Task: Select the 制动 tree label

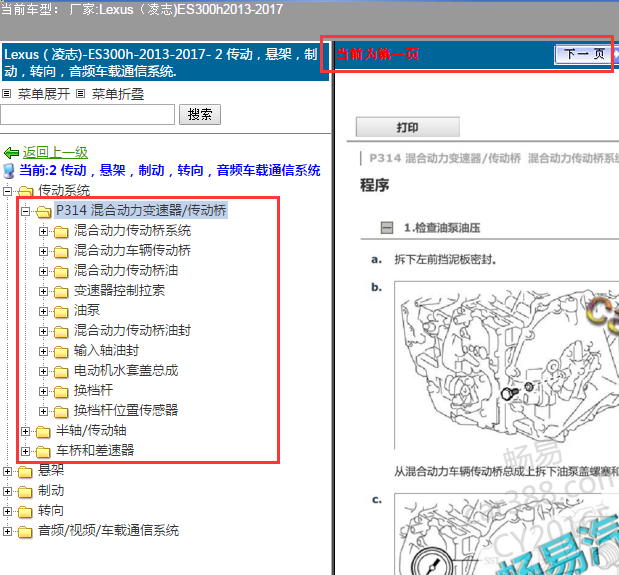Action: [x=51, y=491]
